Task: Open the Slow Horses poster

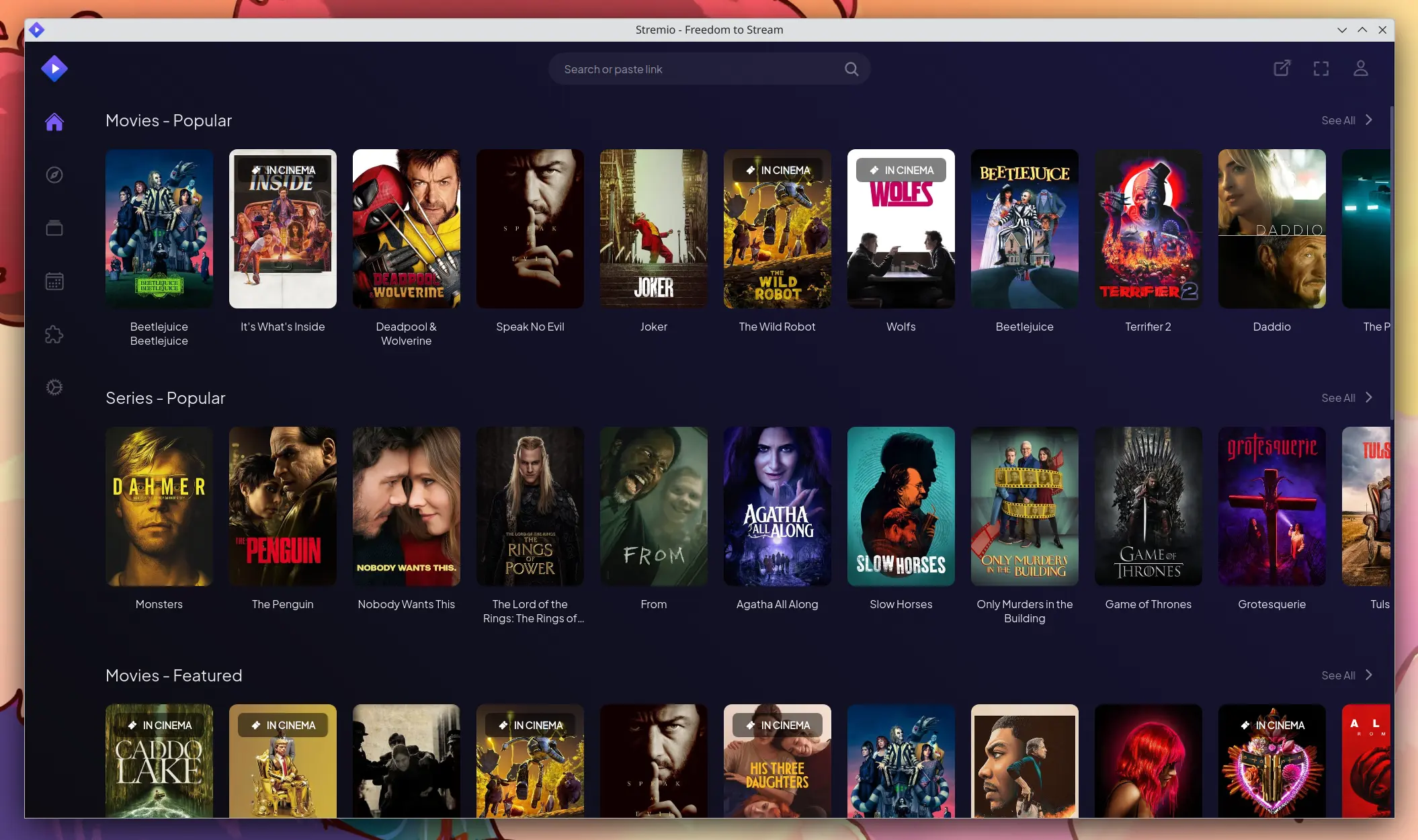Action: (901, 506)
